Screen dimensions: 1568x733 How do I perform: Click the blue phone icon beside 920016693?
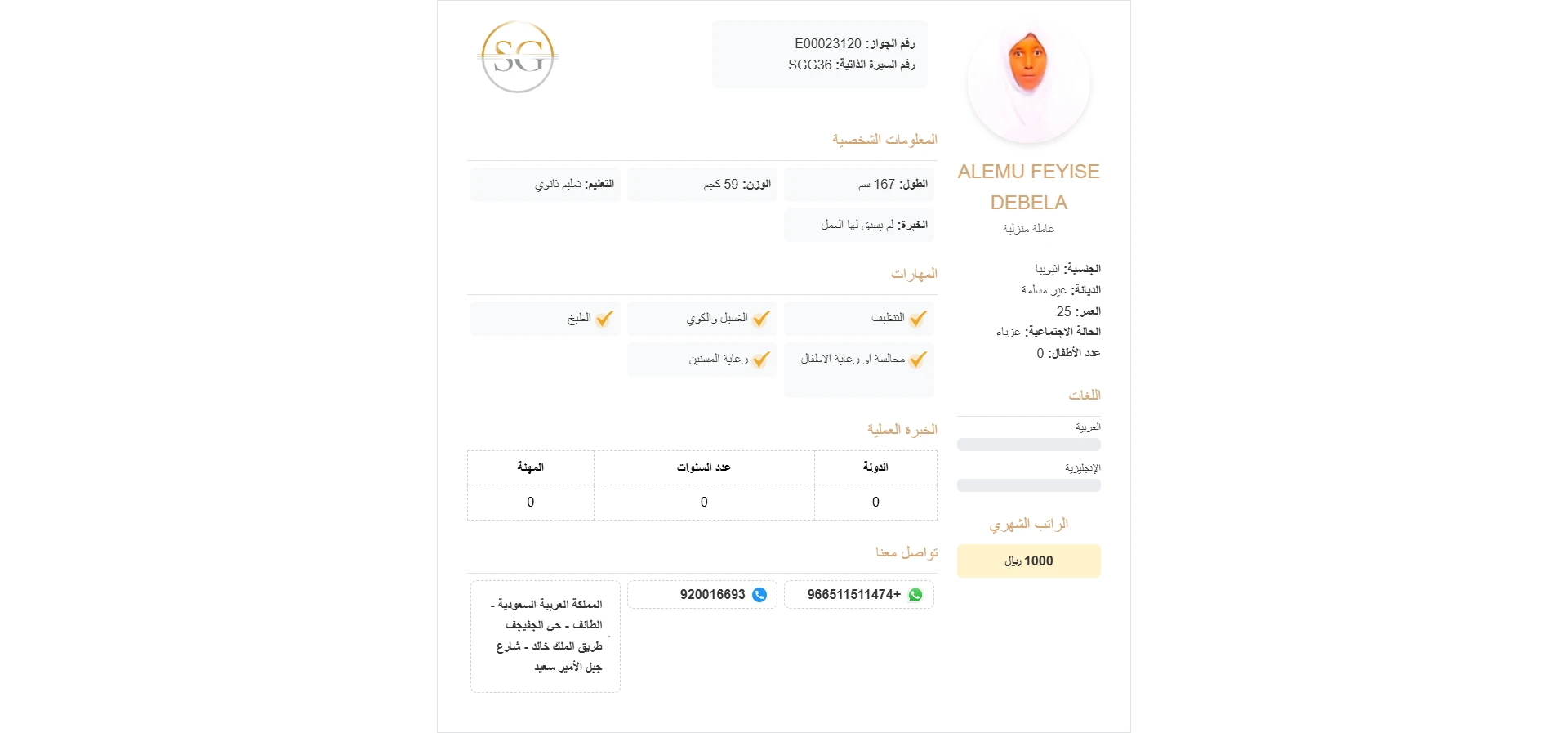click(x=759, y=595)
